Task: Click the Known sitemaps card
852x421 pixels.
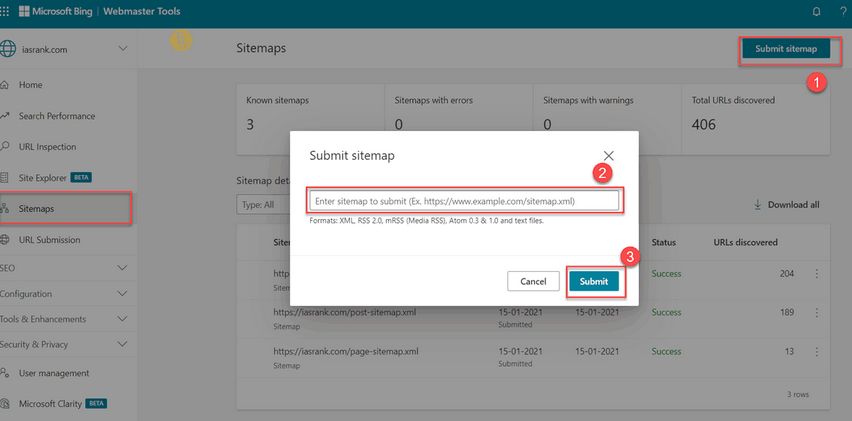Action: pyautogui.click(x=310, y=119)
